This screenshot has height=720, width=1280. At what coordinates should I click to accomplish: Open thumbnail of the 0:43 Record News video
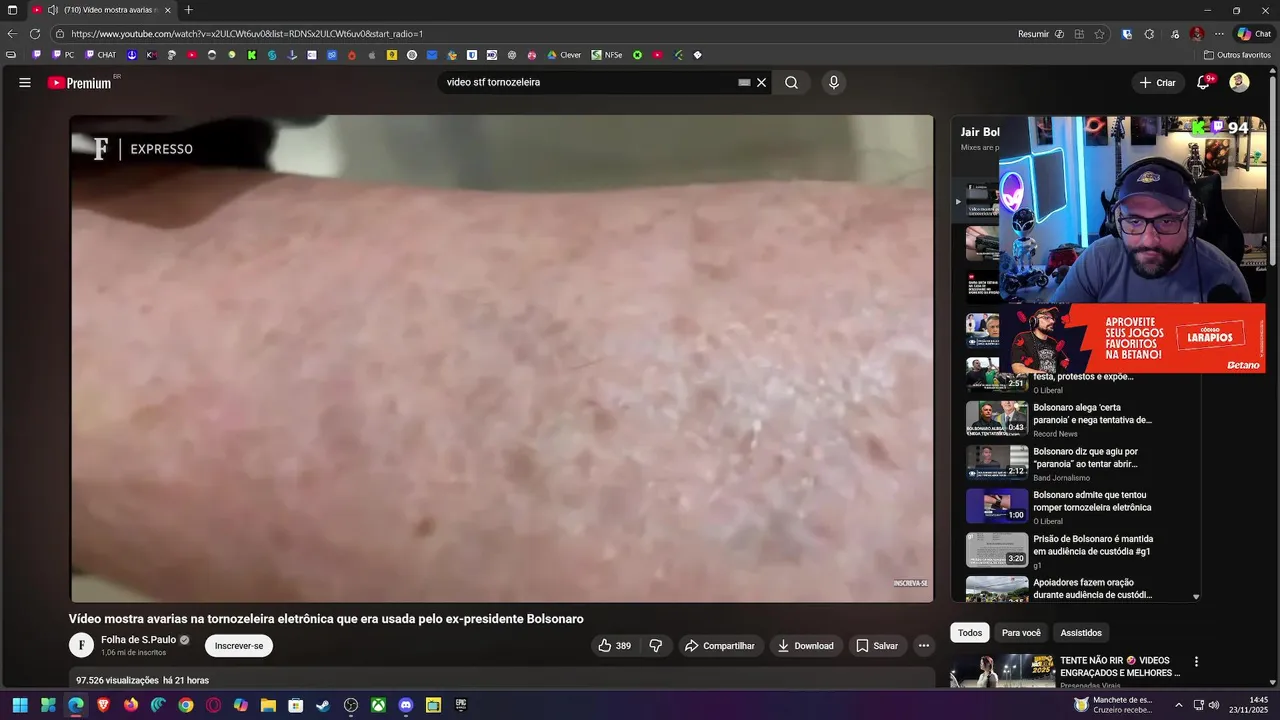[x=997, y=419]
